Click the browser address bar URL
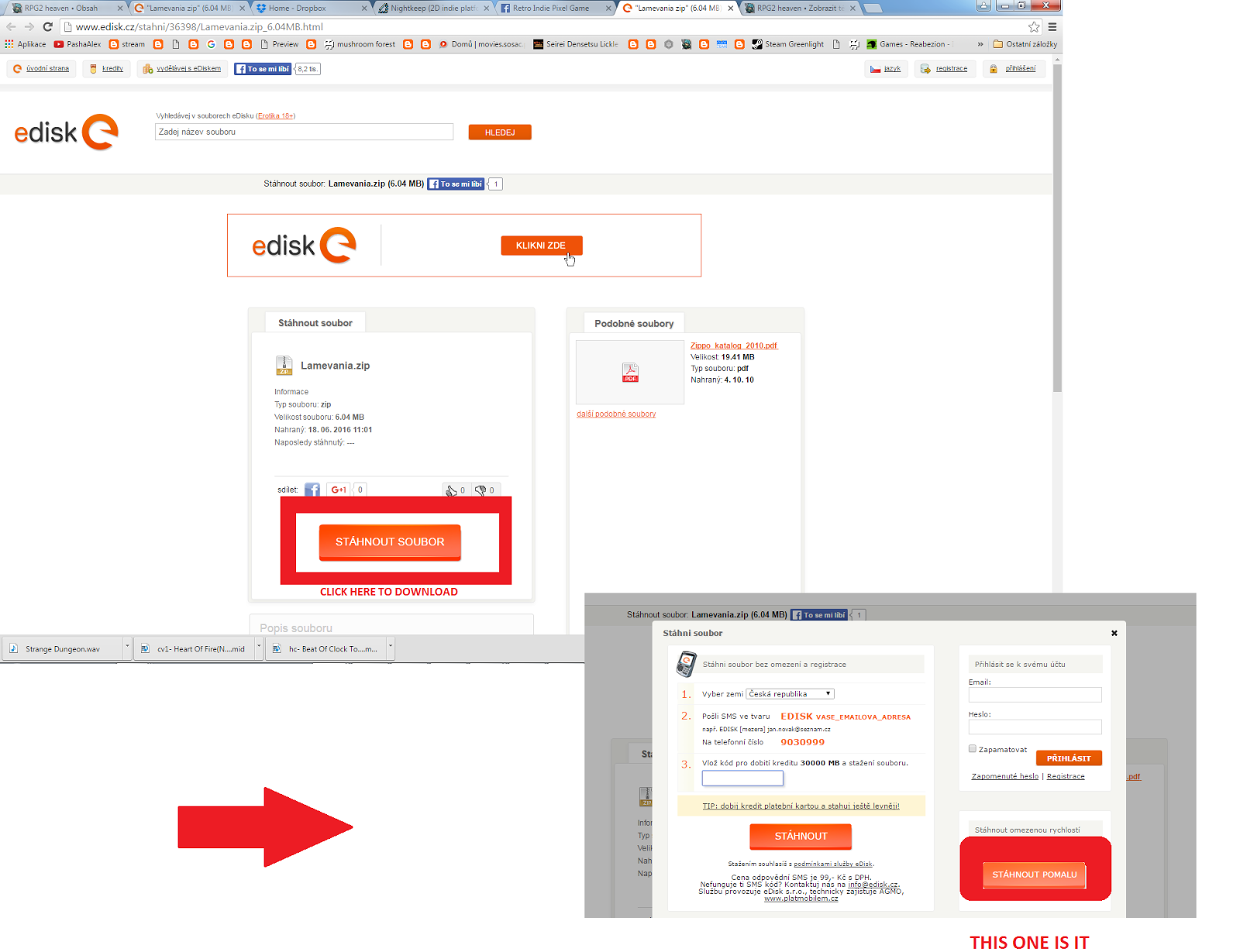 [199, 27]
